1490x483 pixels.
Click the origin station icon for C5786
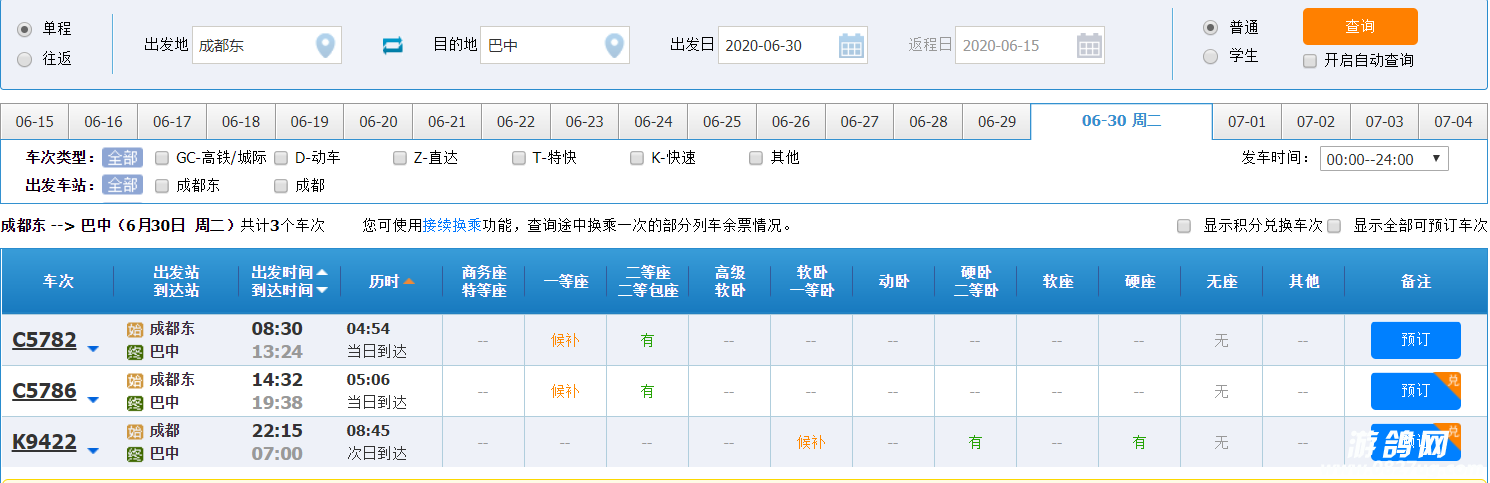(x=135, y=380)
